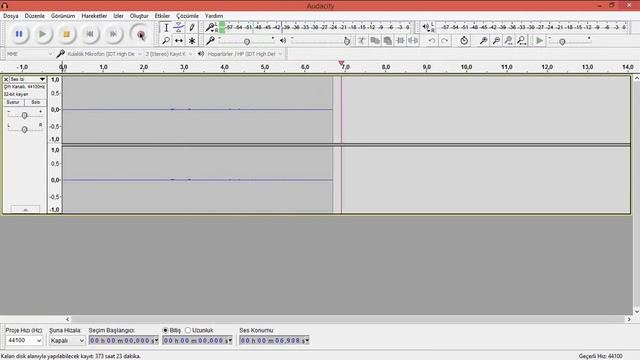Viewport: 640px width, 360px height.
Task: Click the horizontal scrollbar left arrow
Action: pyautogui.click(x=68, y=319)
